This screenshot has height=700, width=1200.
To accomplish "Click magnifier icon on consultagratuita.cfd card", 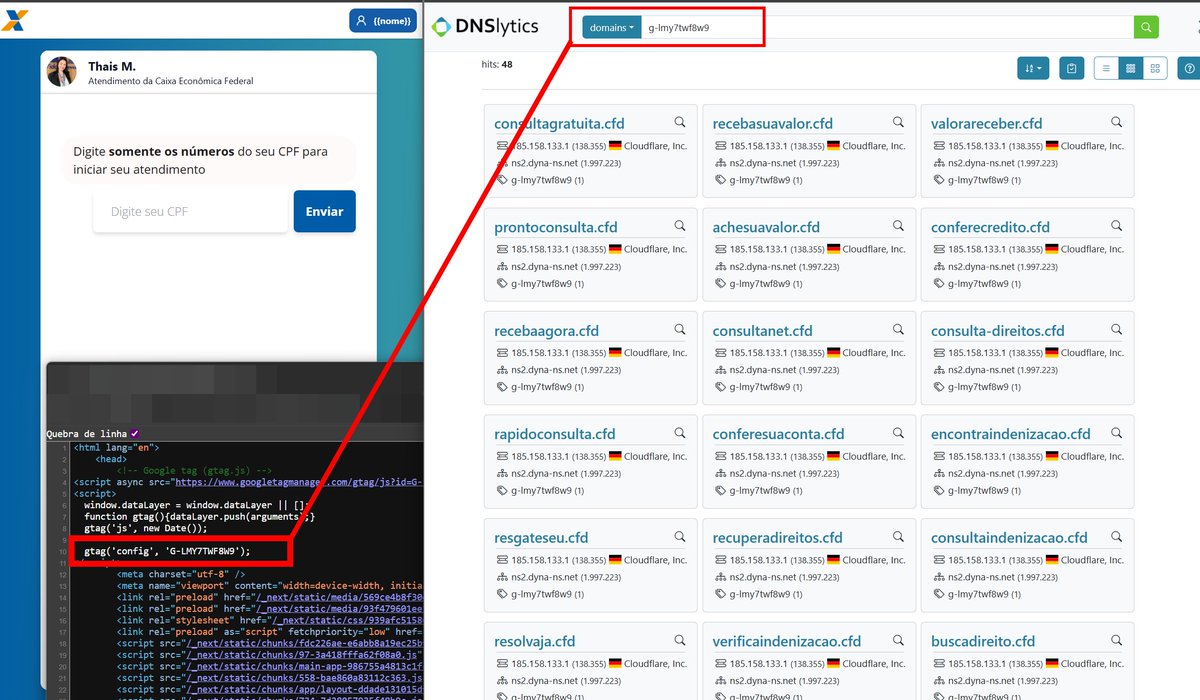I will pyautogui.click(x=680, y=122).
